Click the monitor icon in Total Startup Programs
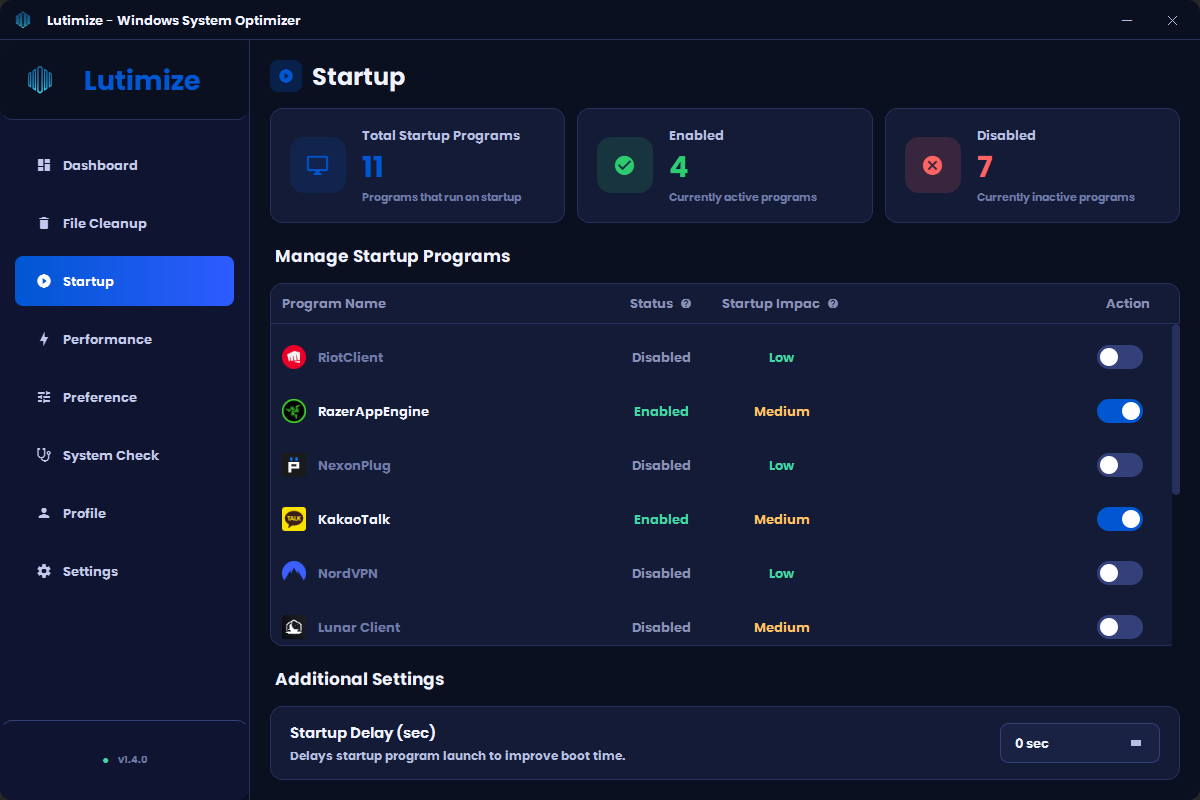 coord(317,165)
